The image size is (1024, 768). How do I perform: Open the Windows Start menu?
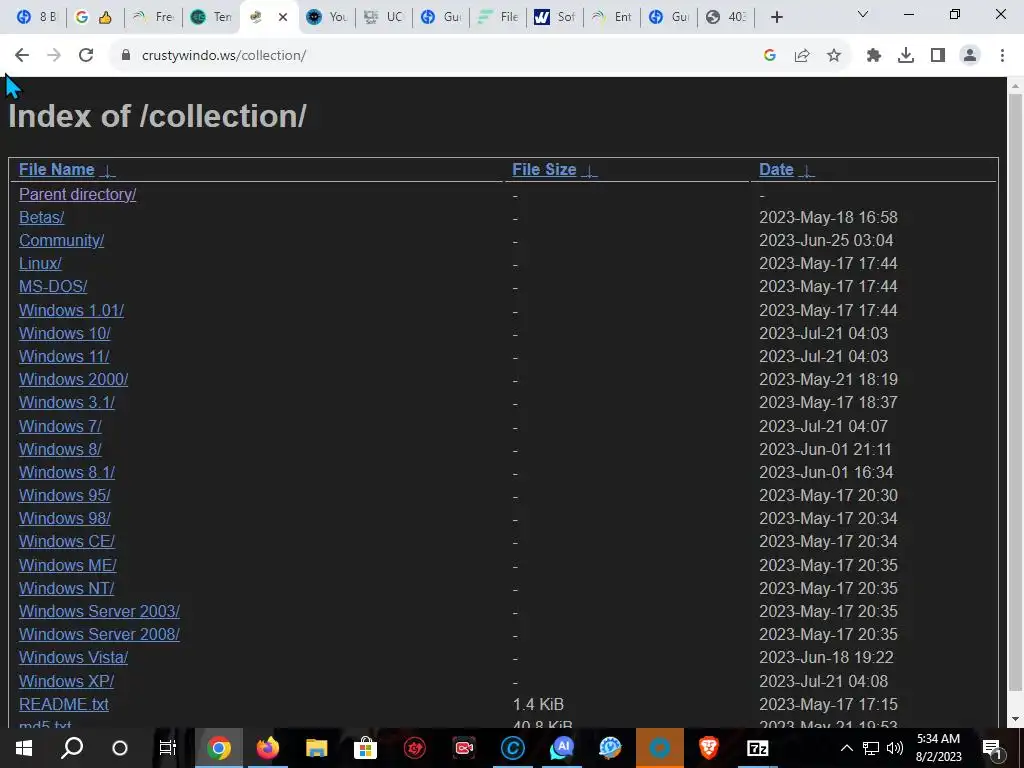tap(24, 748)
